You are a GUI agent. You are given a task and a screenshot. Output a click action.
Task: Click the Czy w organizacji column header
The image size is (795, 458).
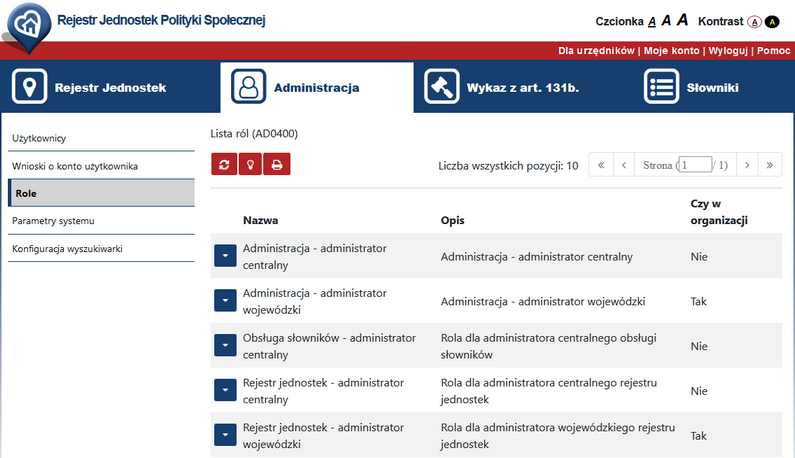click(x=719, y=212)
